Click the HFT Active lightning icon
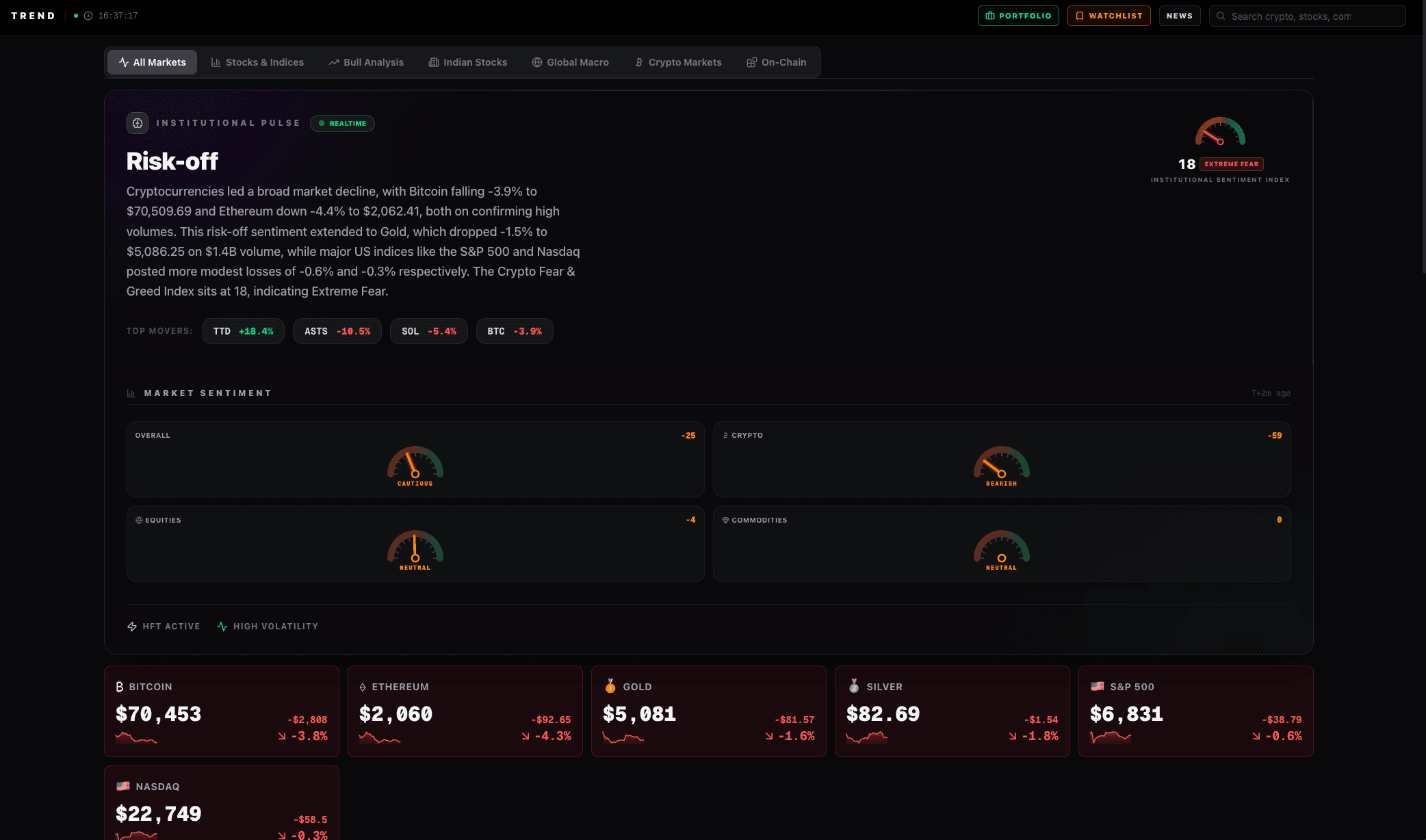This screenshot has height=840, width=1426. click(131, 626)
